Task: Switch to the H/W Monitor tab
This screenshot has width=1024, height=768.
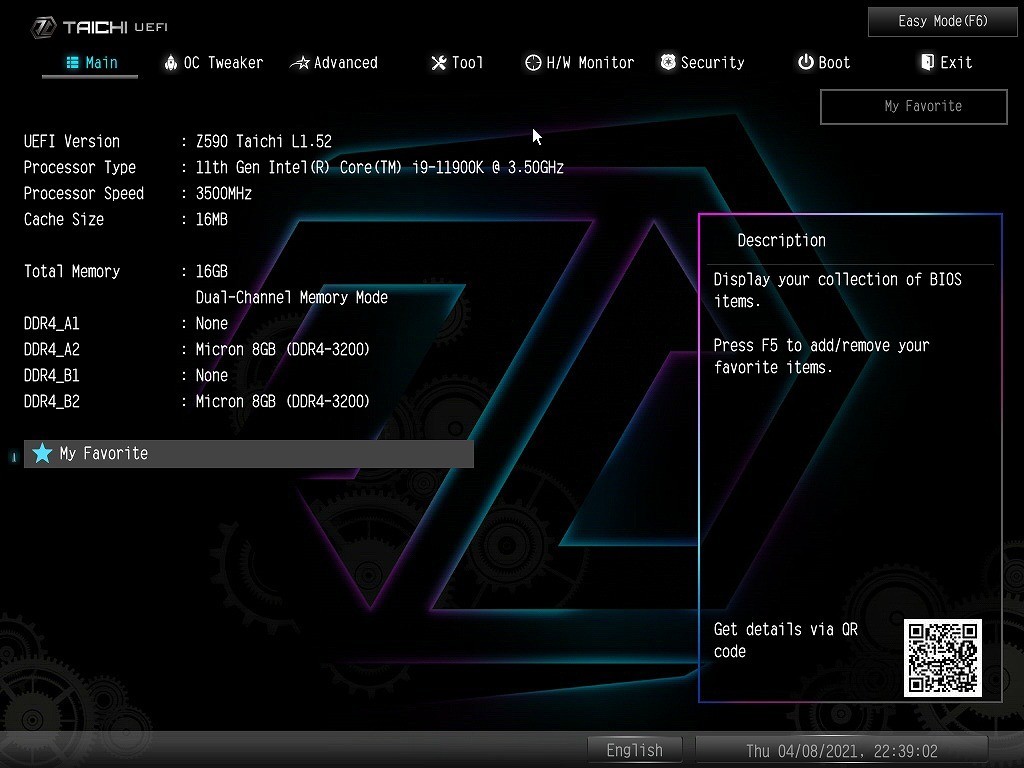Action: pyautogui.click(x=580, y=62)
